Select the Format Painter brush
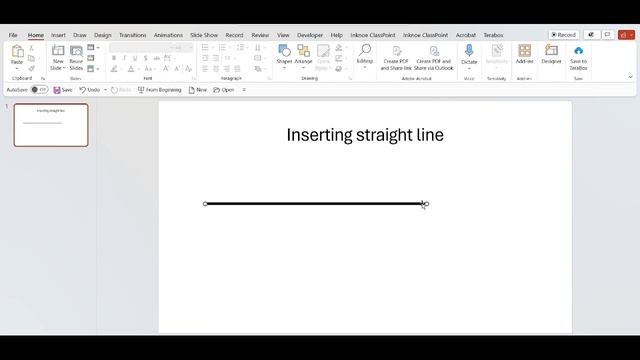Viewport: 640px width, 360px height. 31,68
